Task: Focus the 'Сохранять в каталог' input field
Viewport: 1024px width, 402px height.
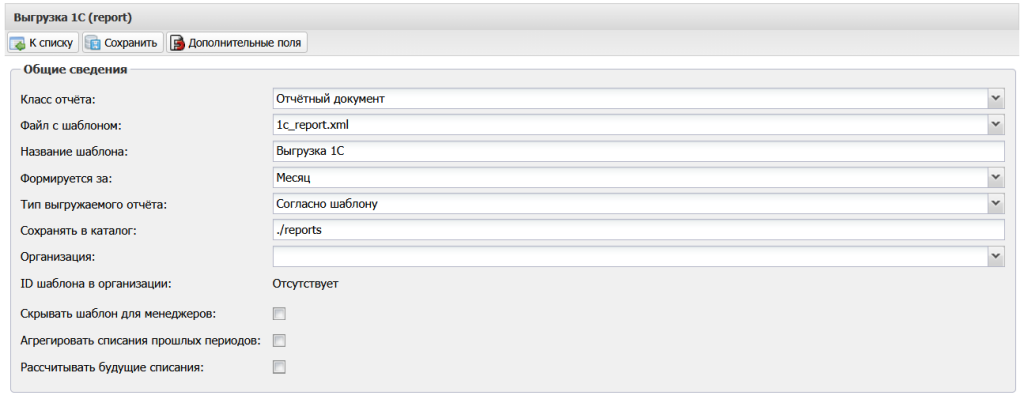Action: pos(637,230)
